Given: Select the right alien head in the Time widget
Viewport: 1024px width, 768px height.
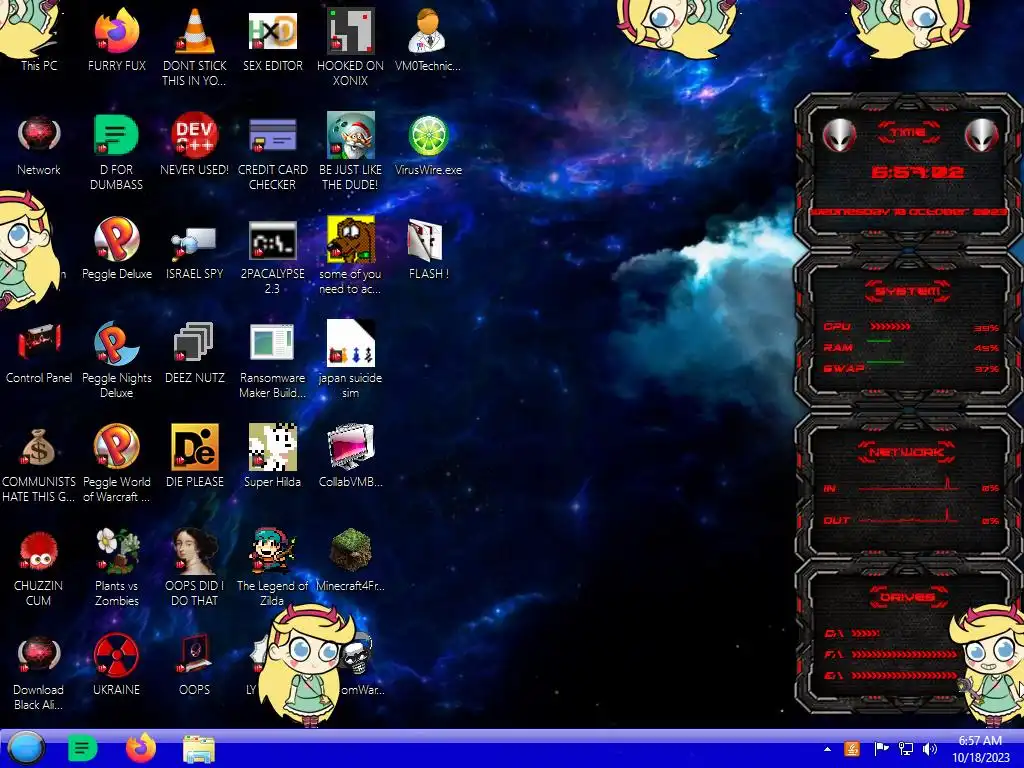Looking at the screenshot, I should (x=982, y=135).
